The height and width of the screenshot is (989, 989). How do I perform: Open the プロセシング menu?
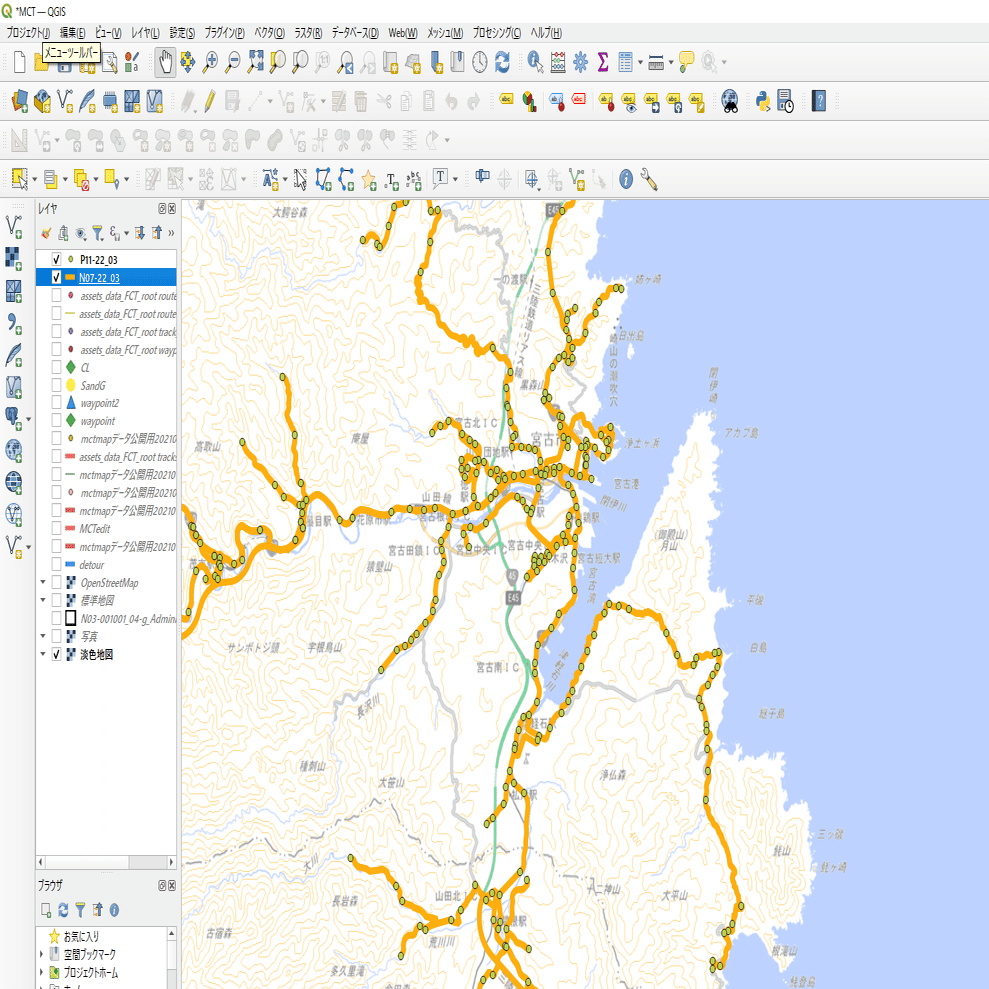[x=497, y=33]
